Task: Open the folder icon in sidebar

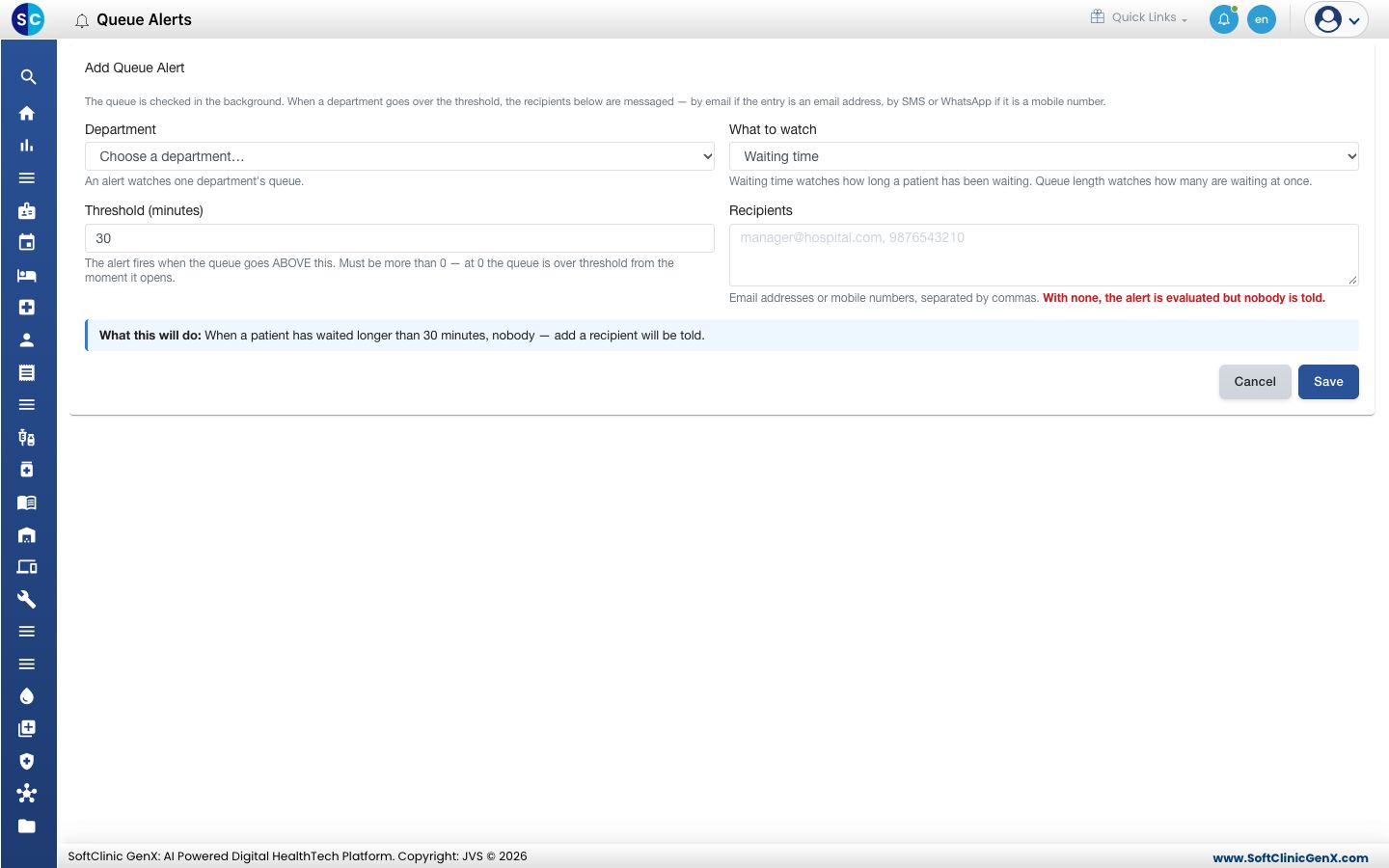Action: tap(27, 826)
